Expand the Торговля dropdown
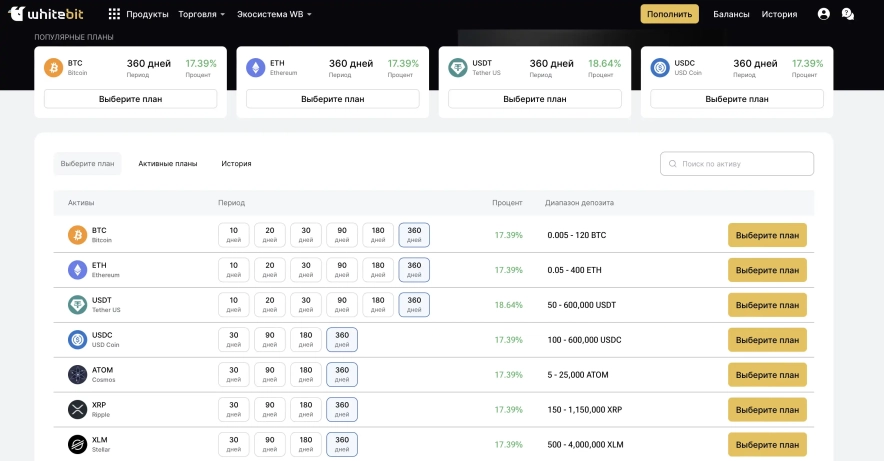Screen dimensions: 884x461 coord(201,15)
